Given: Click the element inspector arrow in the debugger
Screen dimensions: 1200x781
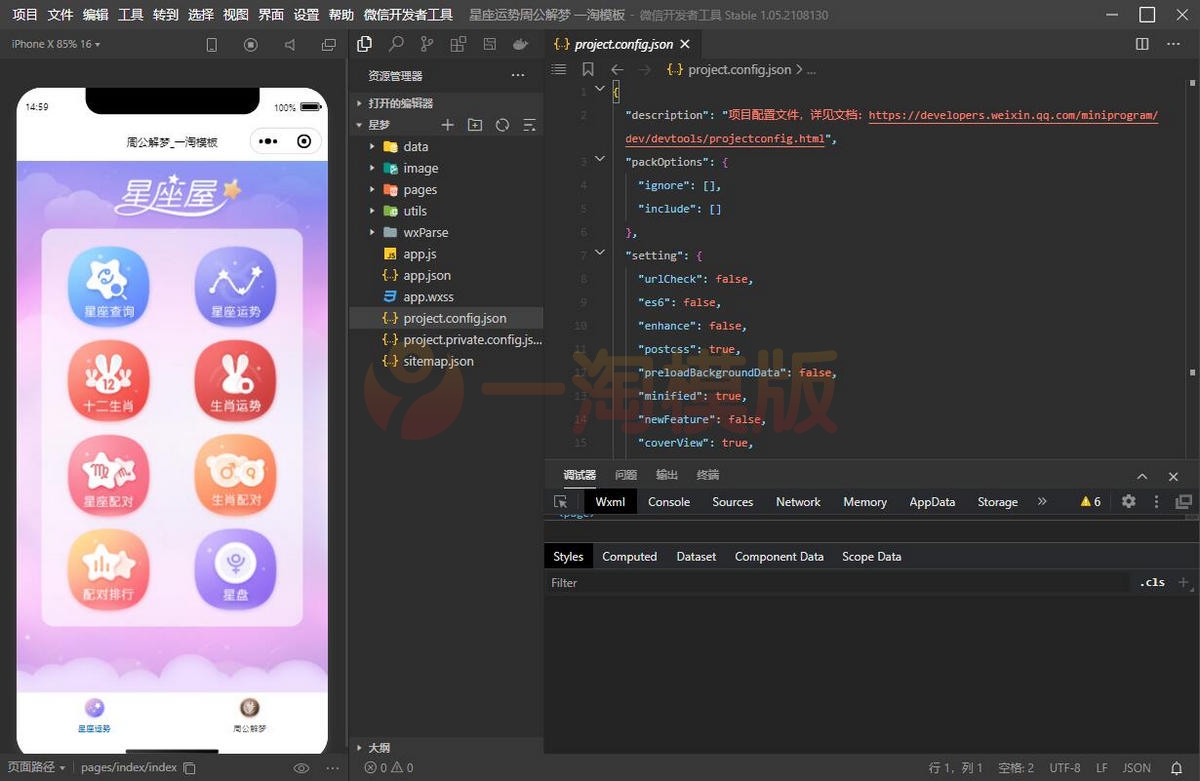Looking at the screenshot, I should (561, 502).
